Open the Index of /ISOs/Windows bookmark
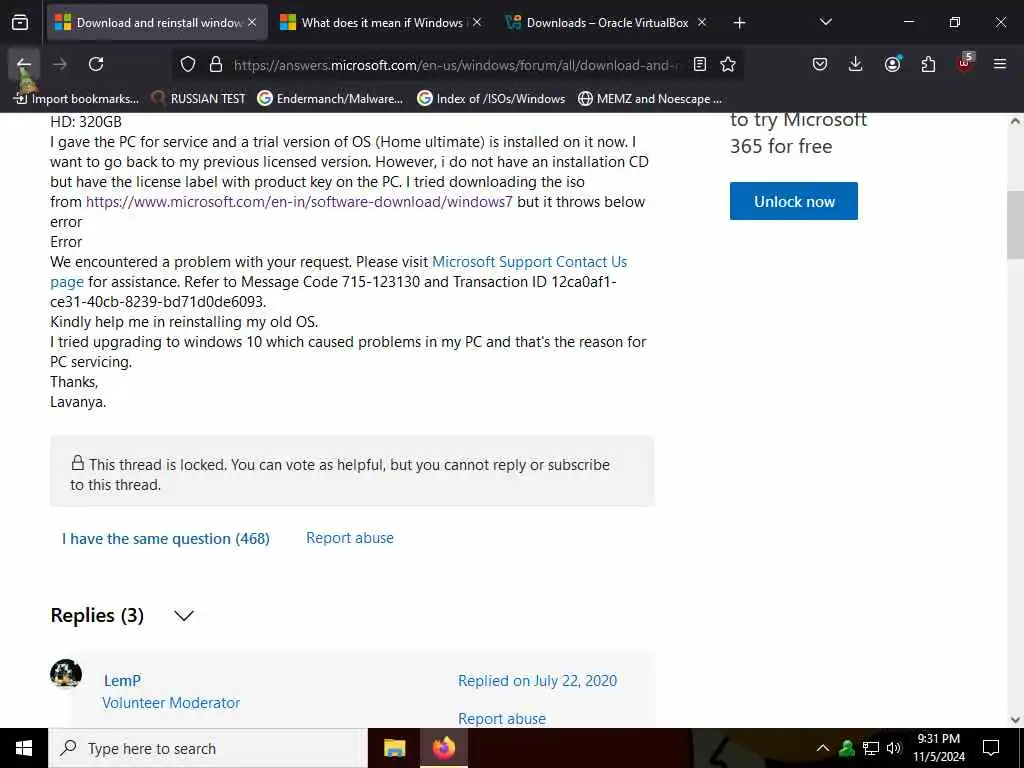Image resolution: width=1024 pixels, height=768 pixels. (x=491, y=99)
